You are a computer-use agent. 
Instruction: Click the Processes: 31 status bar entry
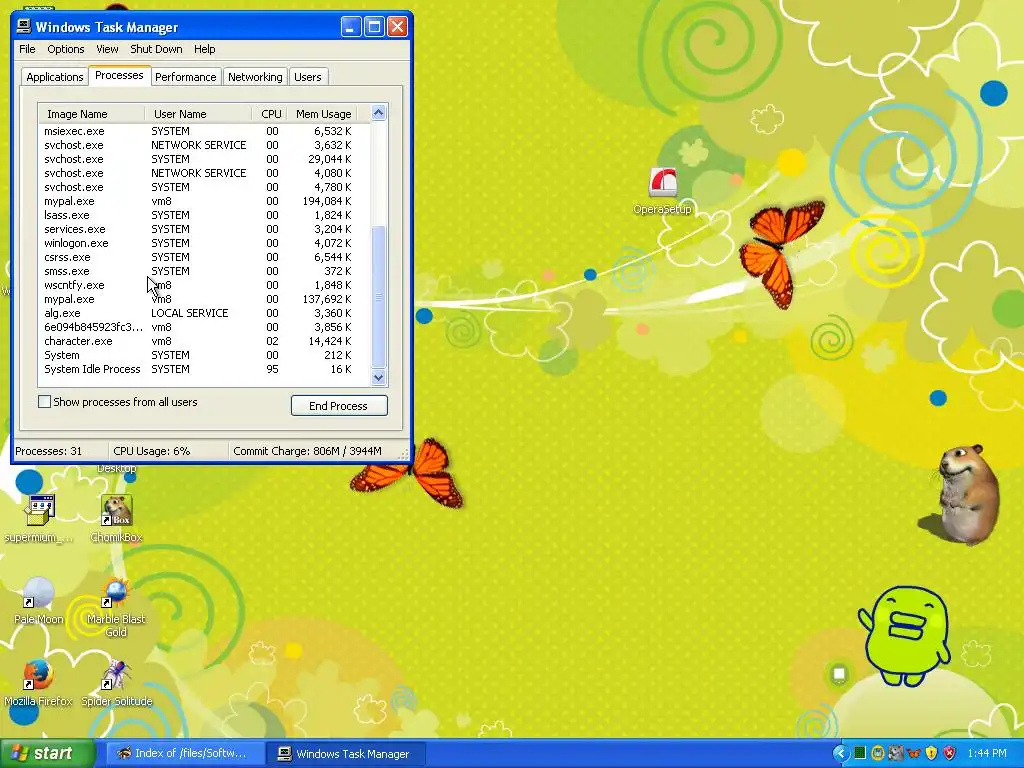61,451
